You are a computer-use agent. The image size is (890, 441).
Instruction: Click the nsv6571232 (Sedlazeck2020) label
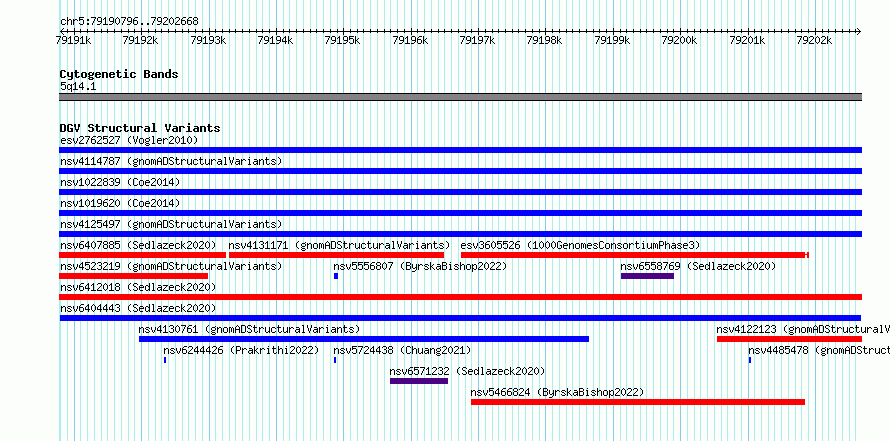[467, 371]
